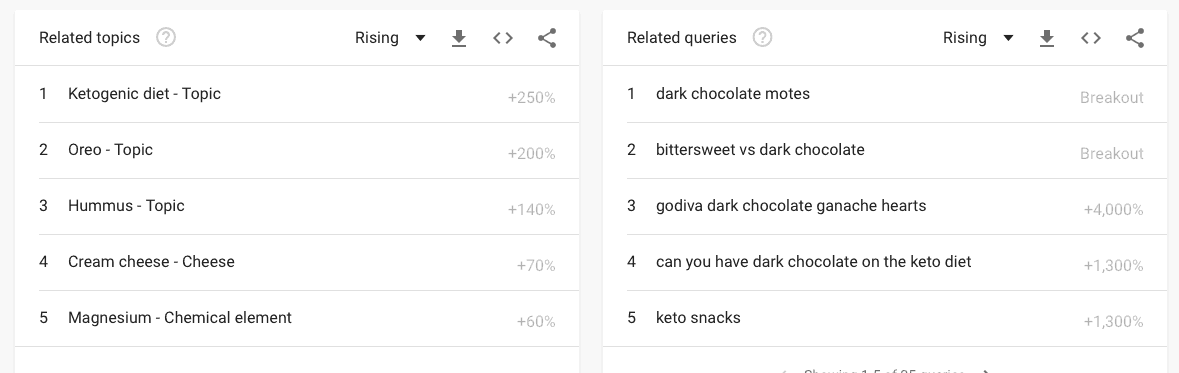Screen dimensions: 1179x373
Task: Share the Related queries card
Action: (1135, 38)
